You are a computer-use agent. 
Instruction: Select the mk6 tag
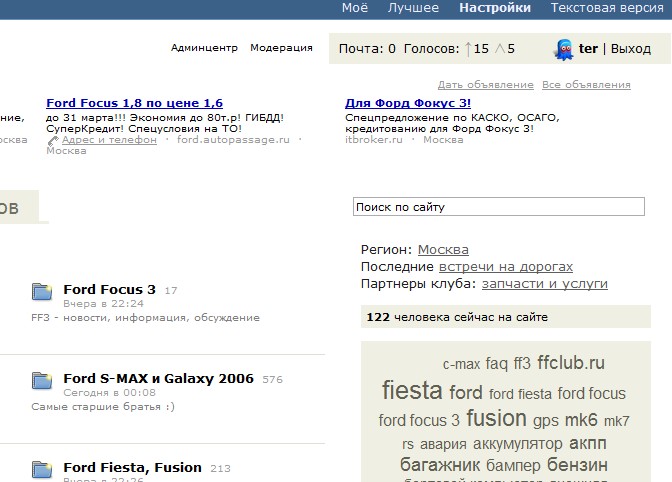[x=581, y=420]
